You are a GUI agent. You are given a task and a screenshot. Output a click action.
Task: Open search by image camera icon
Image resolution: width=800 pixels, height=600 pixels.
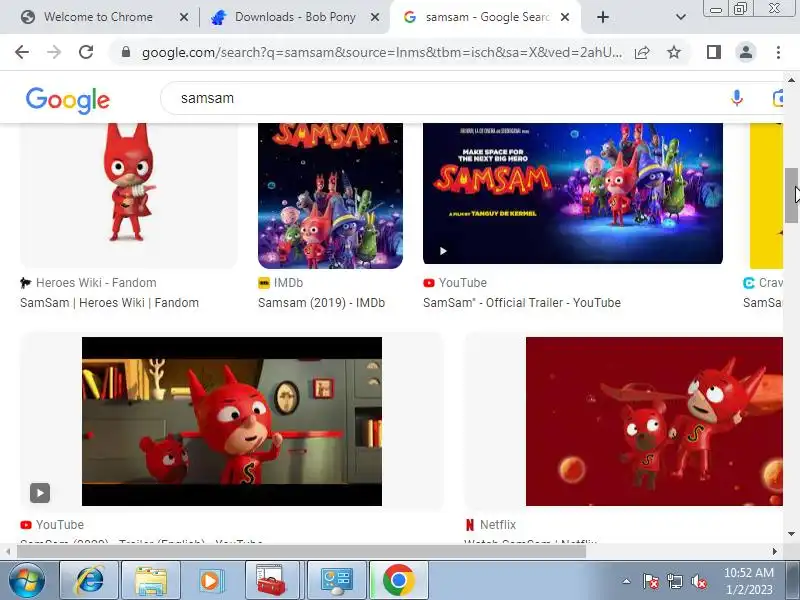coord(778,98)
